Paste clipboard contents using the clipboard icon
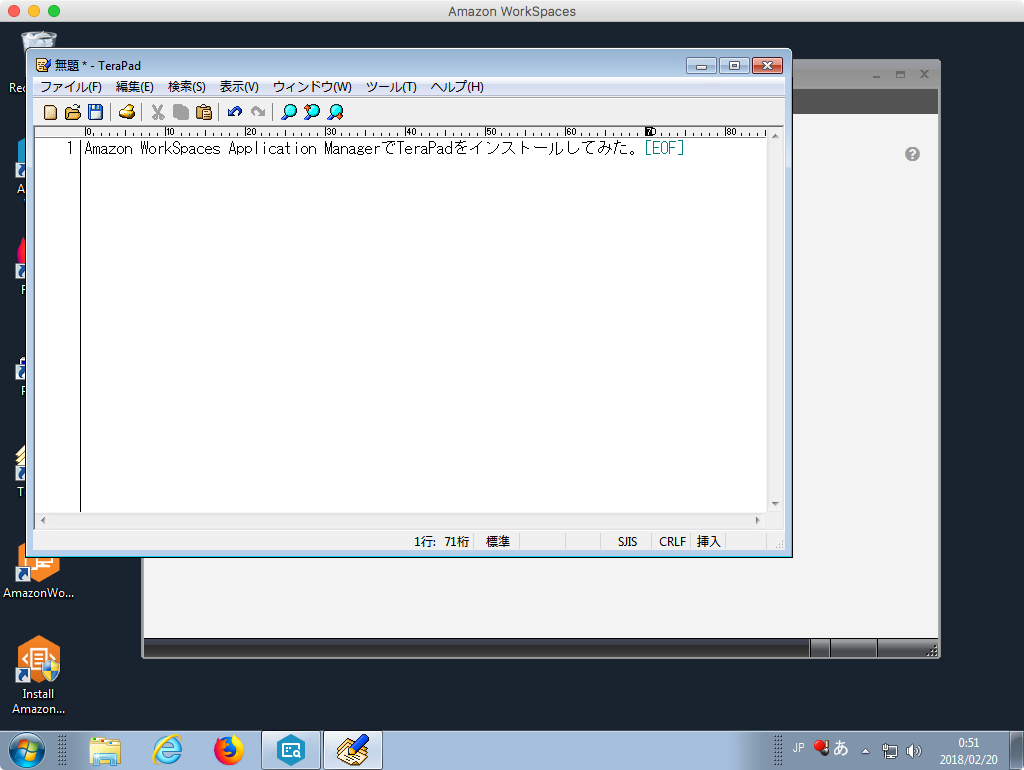The width and height of the screenshot is (1024, 770). (x=204, y=112)
